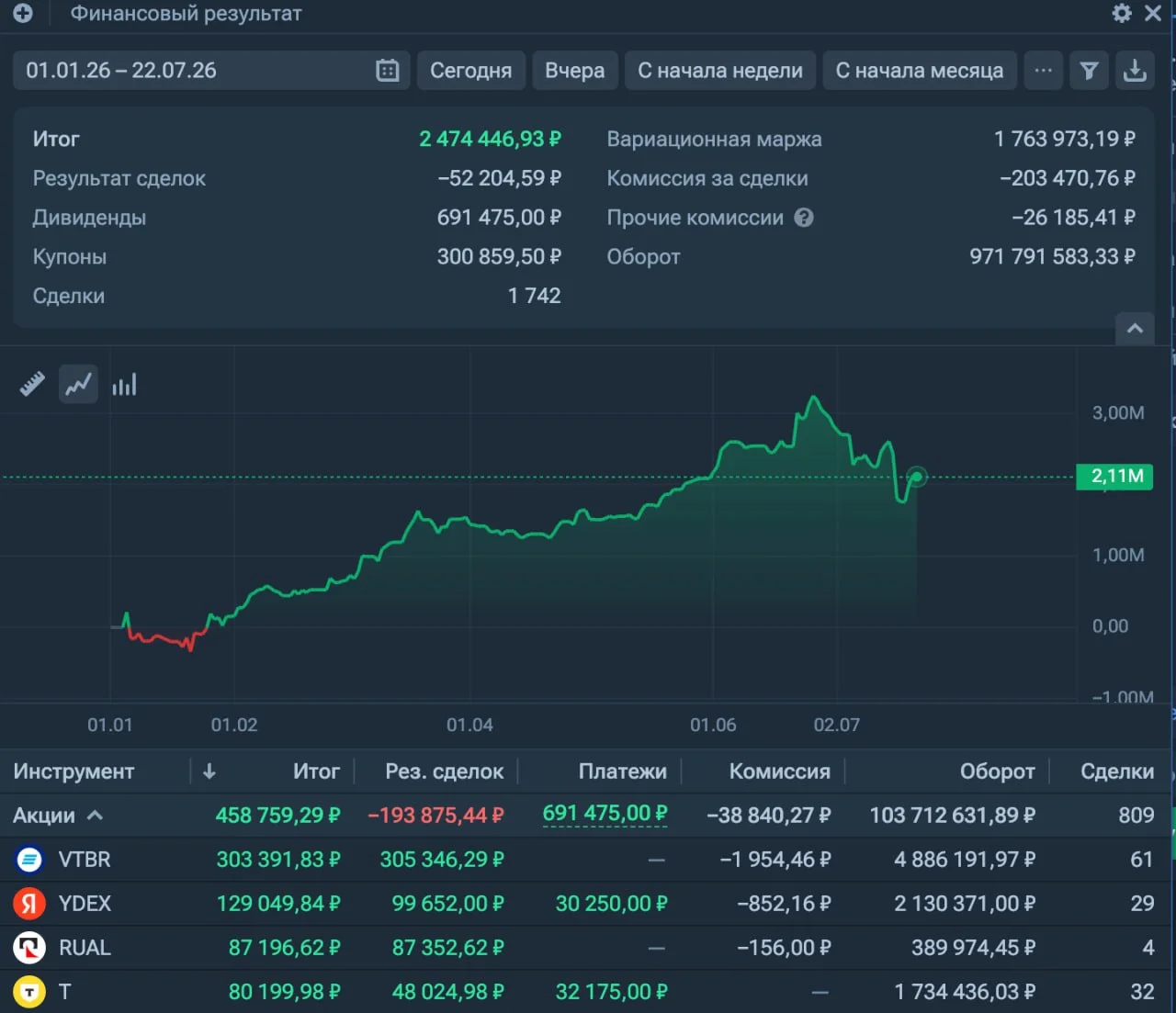Sort by the Итог column arrow
Viewport: 1176px width, 1013px height.
point(209,771)
